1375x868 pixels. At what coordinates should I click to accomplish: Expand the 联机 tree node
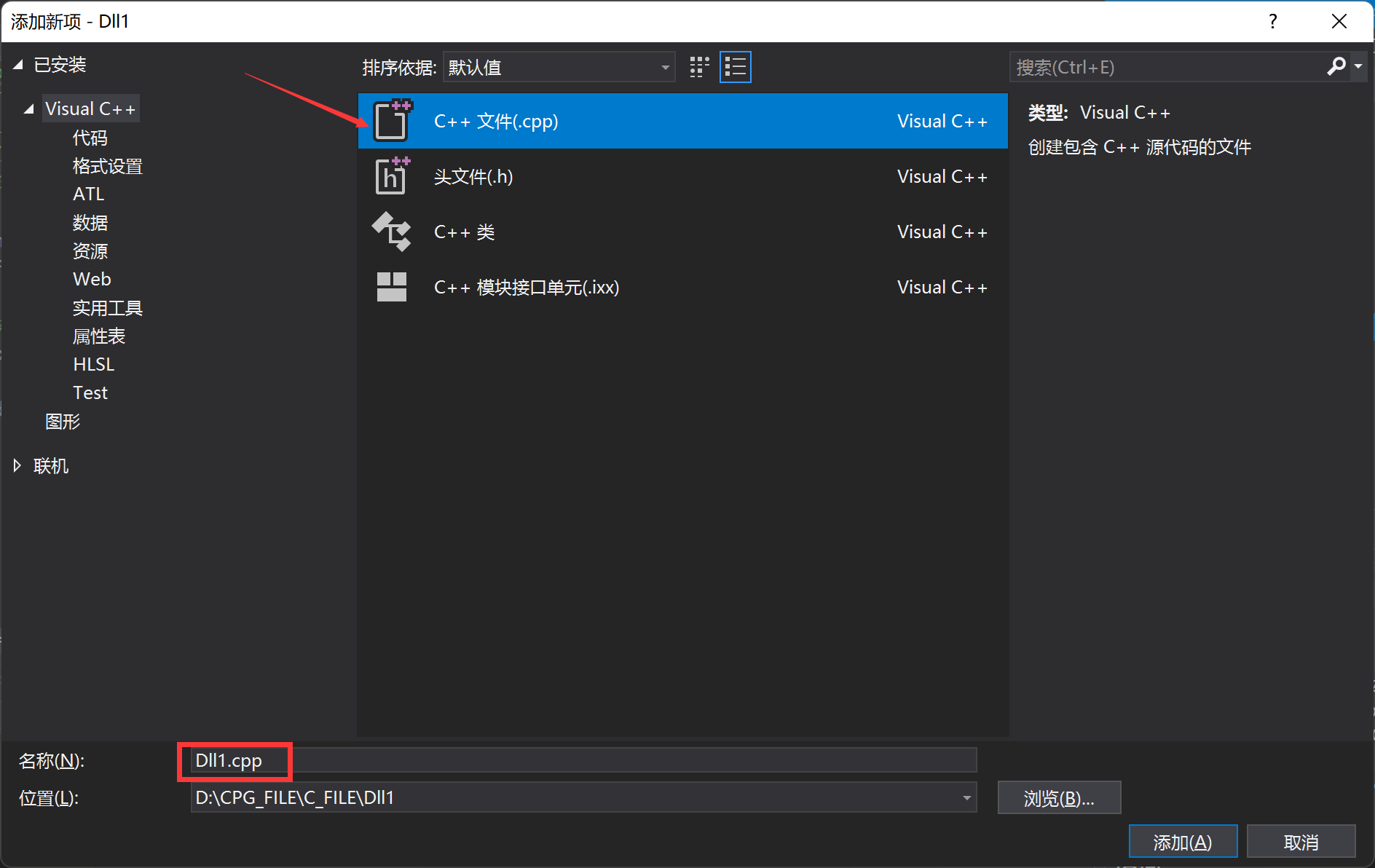click(x=17, y=466)
